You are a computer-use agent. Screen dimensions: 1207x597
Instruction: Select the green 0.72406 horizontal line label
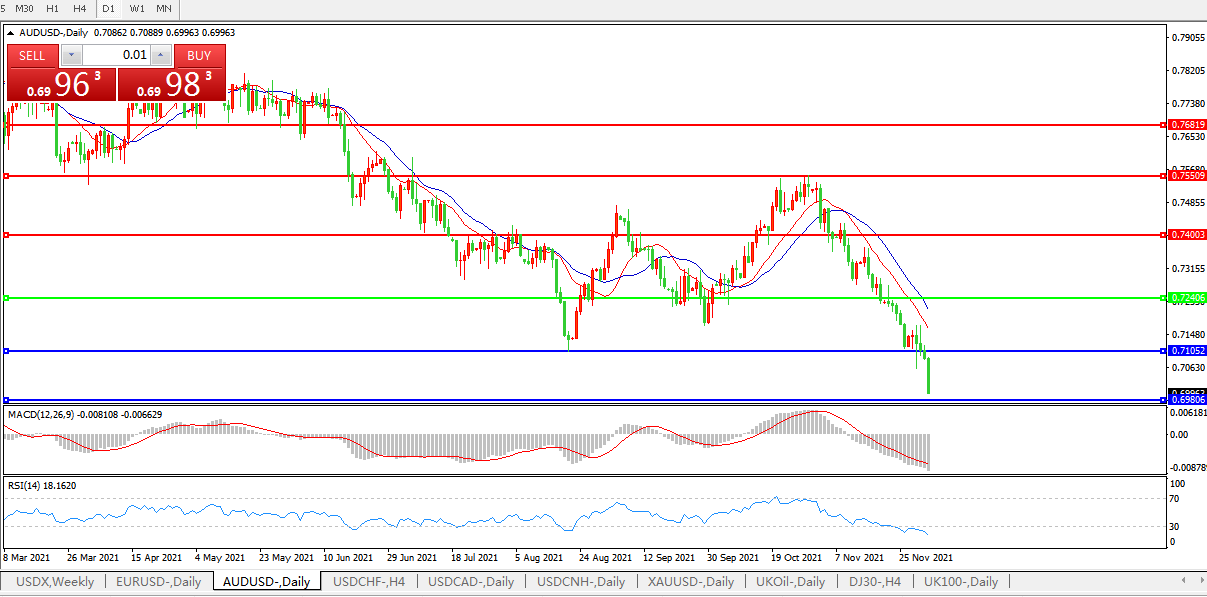[x=1187, y=298]
